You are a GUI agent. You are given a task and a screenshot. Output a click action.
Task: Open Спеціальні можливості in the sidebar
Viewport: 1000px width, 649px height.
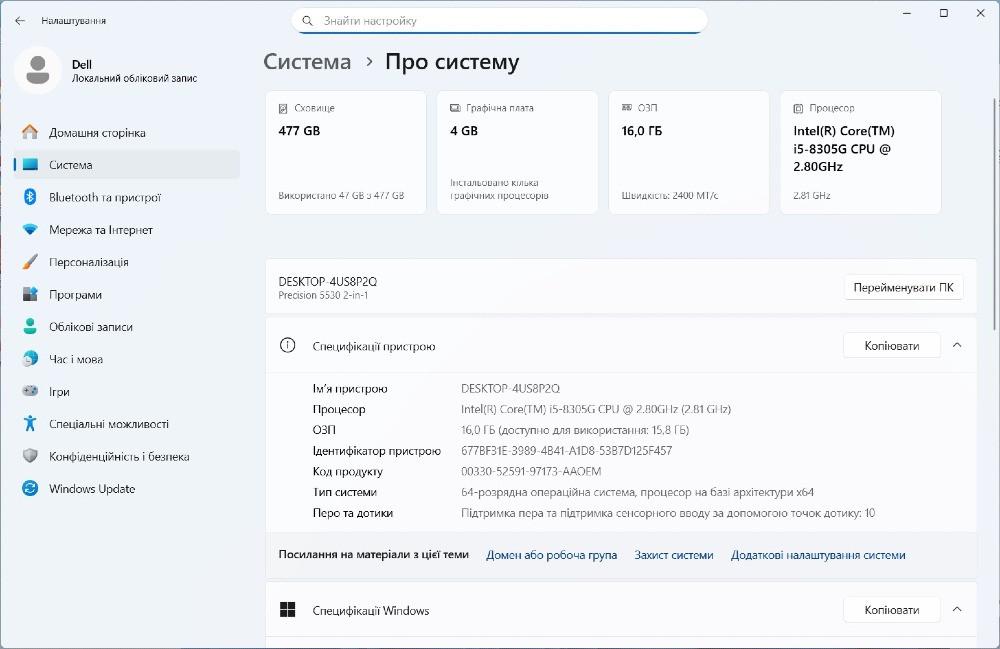click(x=127, y=423)
